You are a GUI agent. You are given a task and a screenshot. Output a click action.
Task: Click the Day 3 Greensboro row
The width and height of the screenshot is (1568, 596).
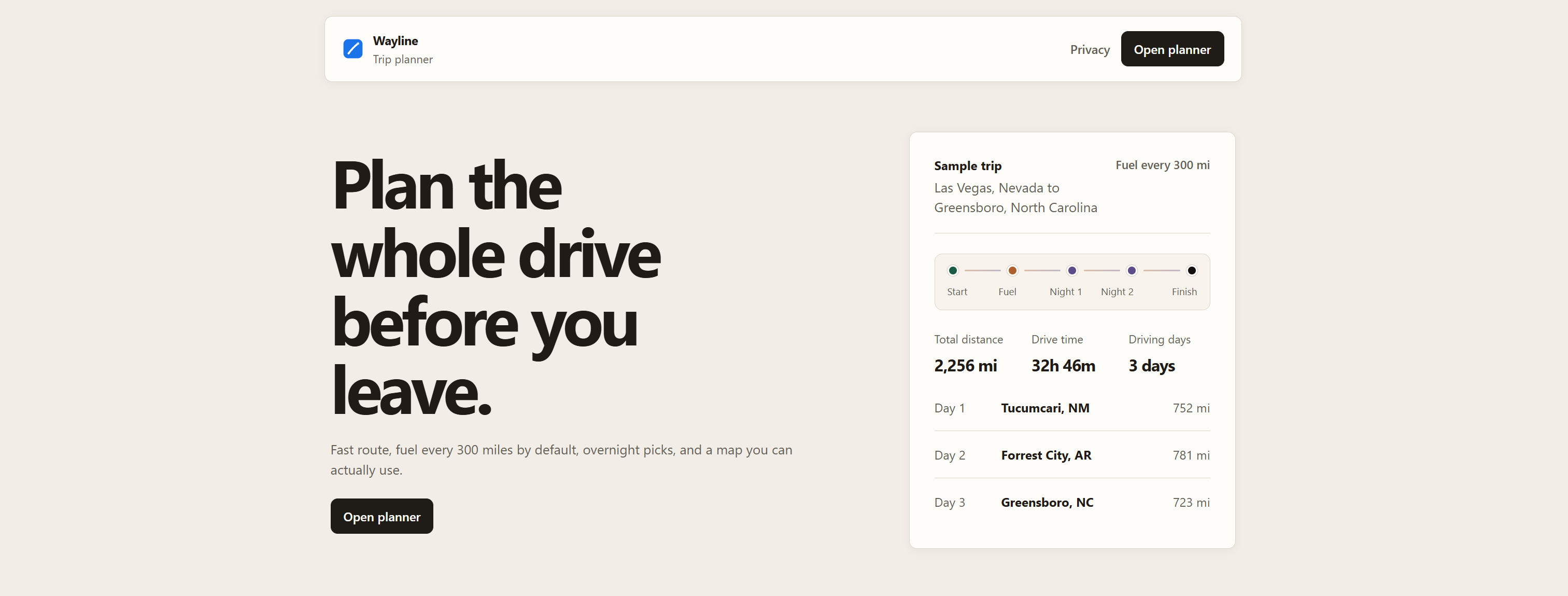[1071, 502]
